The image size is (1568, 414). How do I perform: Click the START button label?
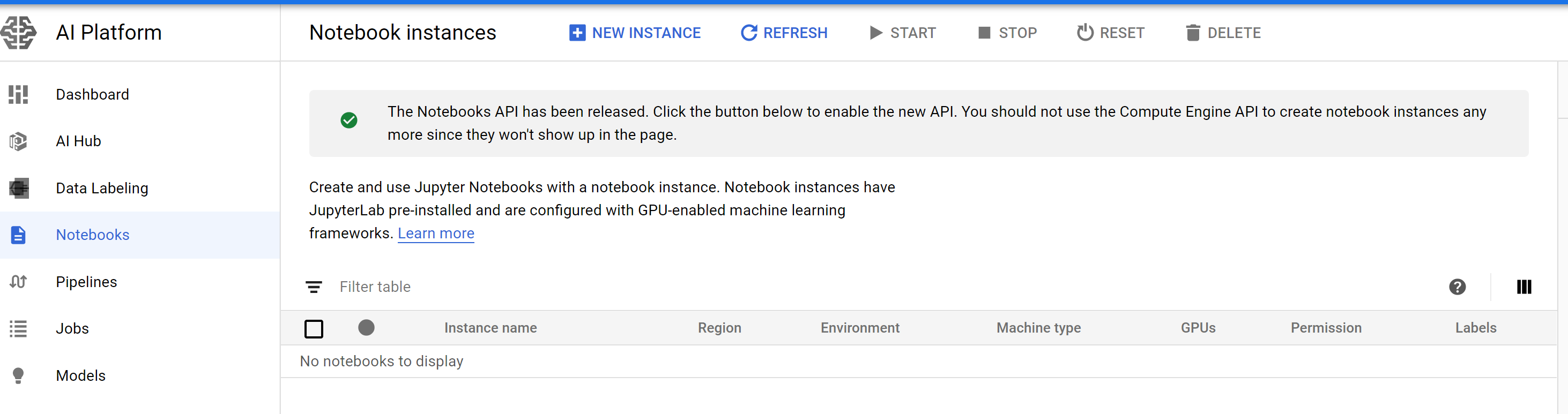913,33
